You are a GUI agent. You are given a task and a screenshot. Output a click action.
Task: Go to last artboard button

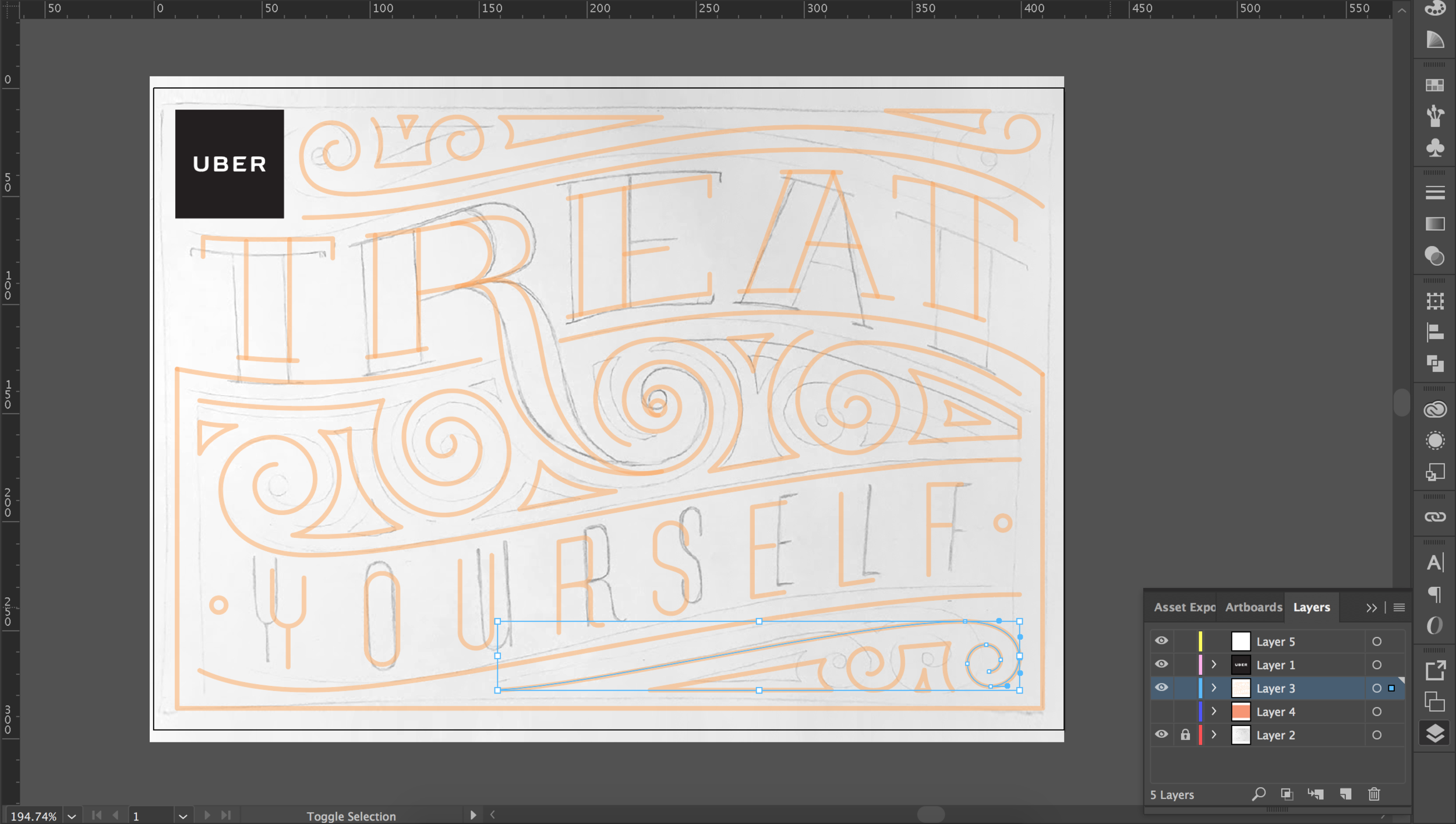click(227, 815)
